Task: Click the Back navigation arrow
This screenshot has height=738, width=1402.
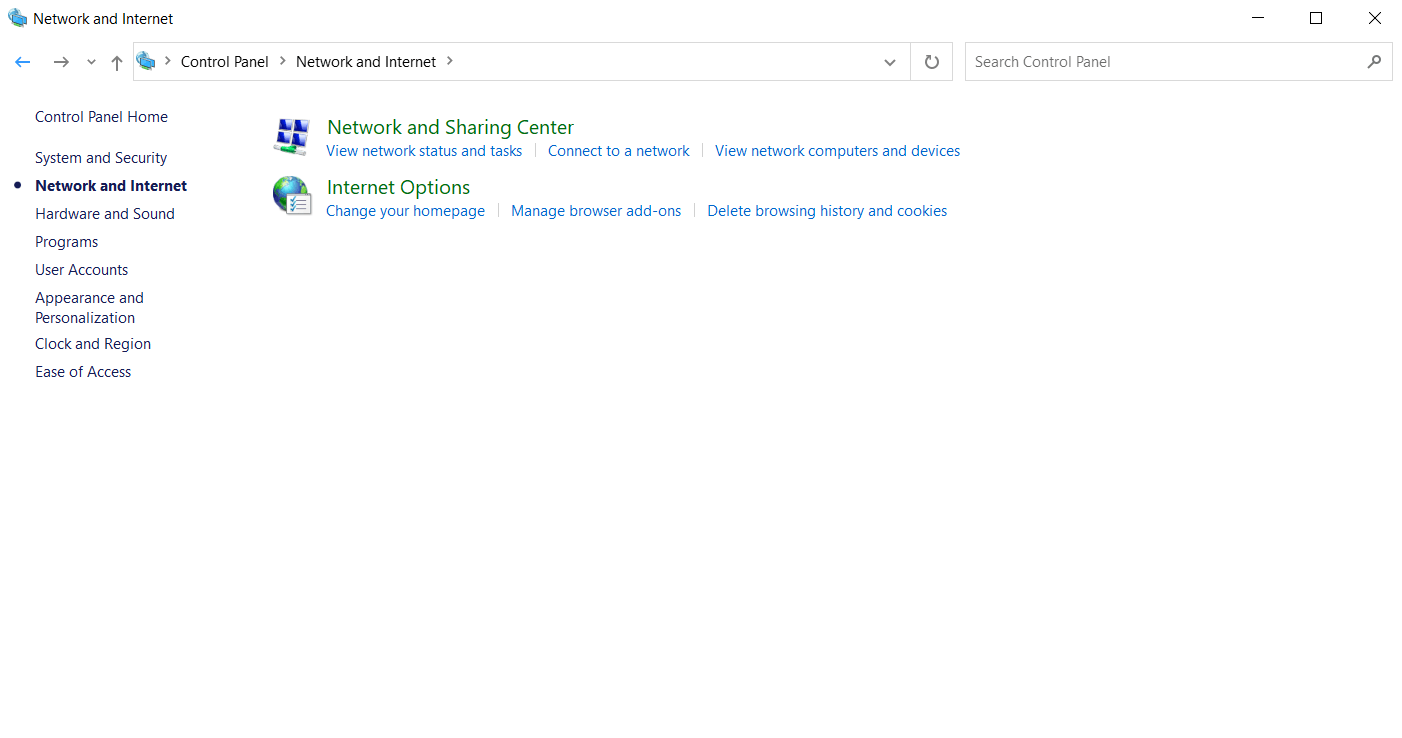Action: point(22,61)
